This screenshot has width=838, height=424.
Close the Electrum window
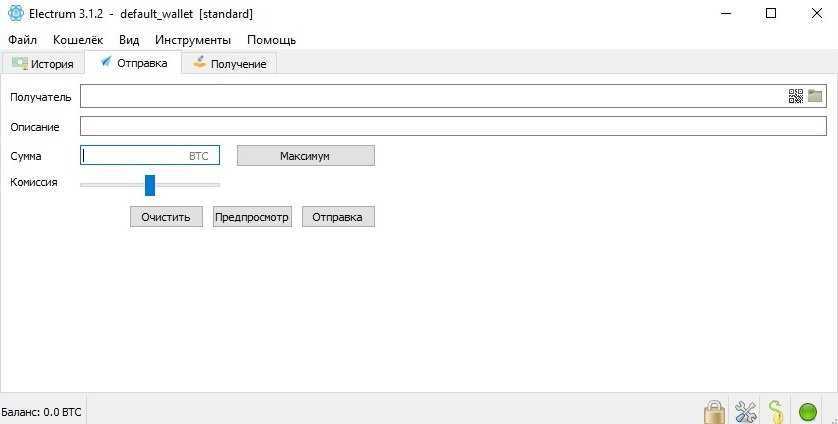click(817, 13)
